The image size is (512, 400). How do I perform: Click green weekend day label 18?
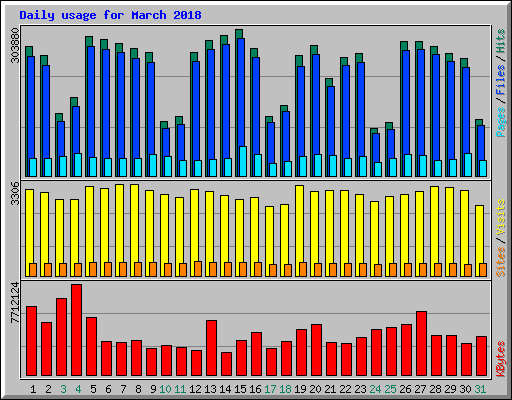(x=285, y=389)
